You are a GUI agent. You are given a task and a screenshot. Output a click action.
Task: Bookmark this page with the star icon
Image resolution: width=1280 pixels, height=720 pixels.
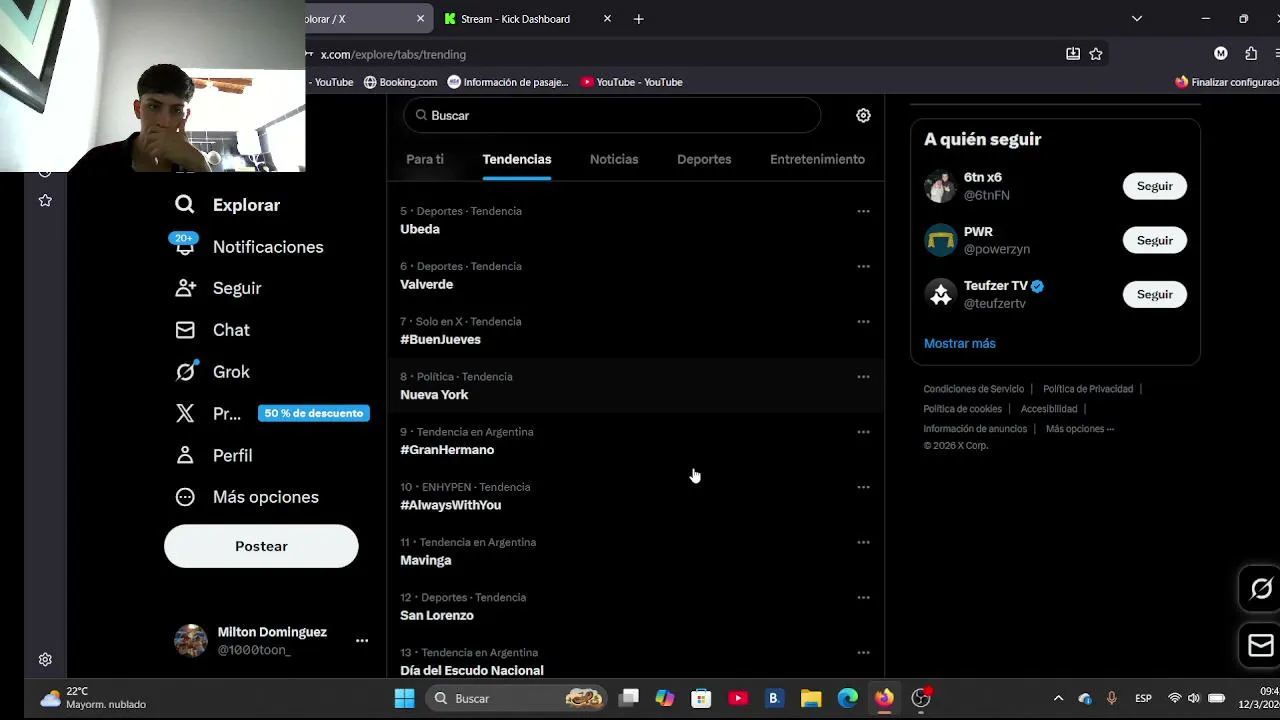(x=1096, y=54)
